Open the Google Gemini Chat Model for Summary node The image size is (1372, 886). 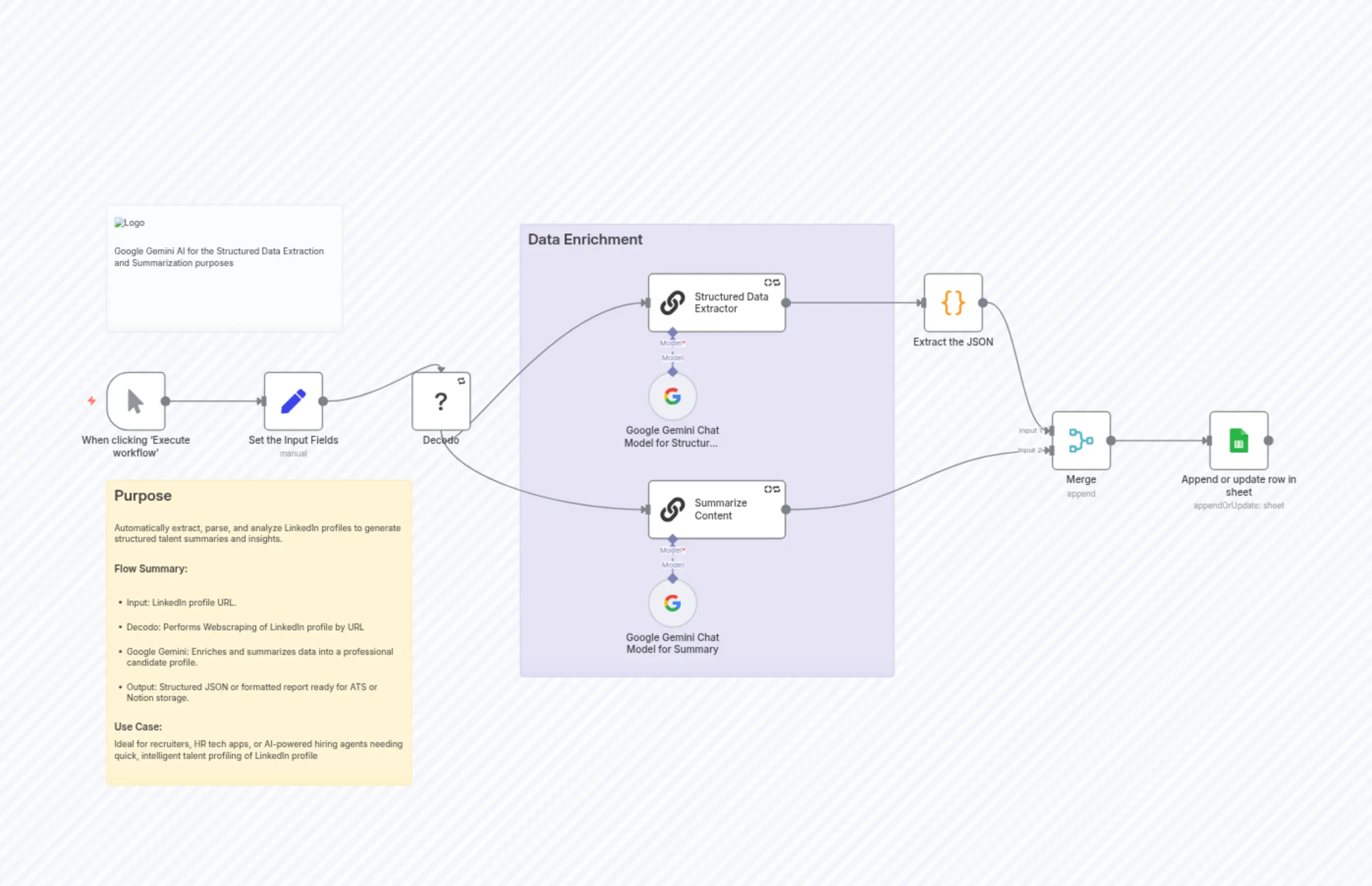[x=672, y=603]
